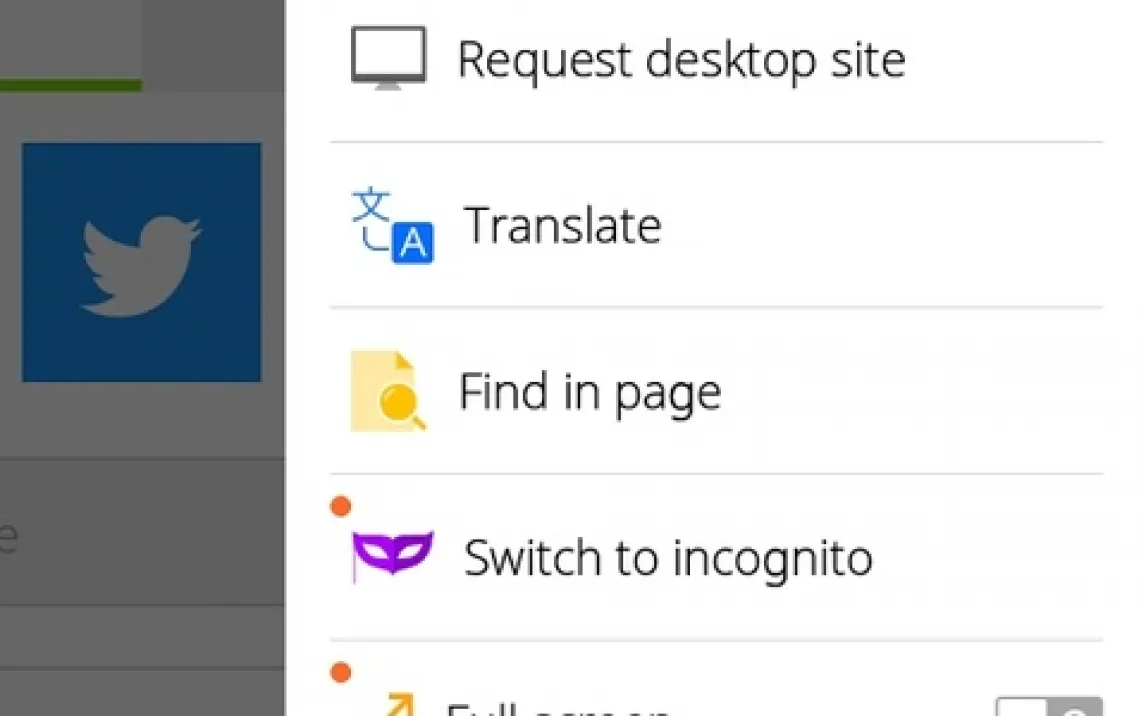Click the purple incognito mask icon

(392, 554)
